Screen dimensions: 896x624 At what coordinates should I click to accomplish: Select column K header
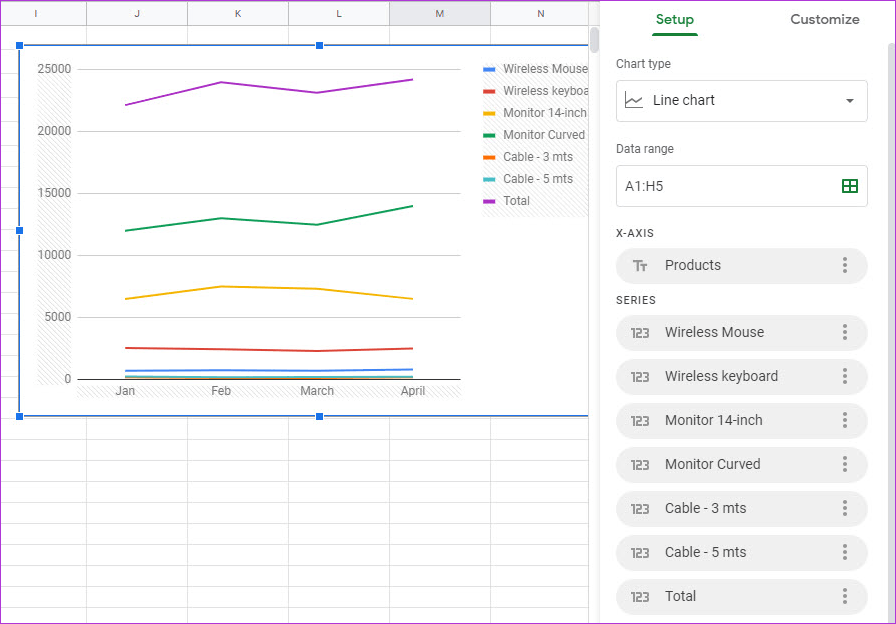(x=238, y=13)
